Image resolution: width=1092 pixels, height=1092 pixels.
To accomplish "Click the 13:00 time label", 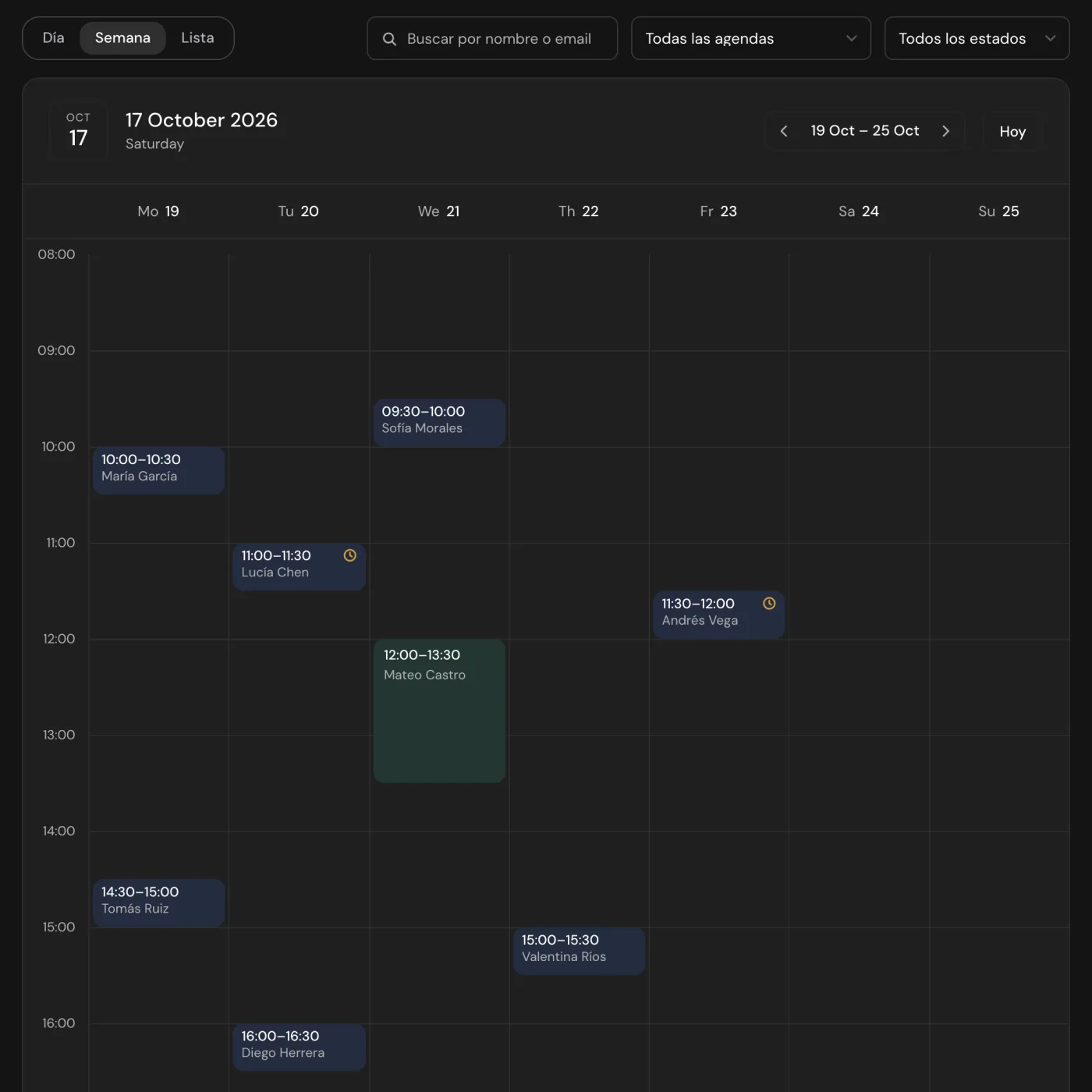I will pyautogui.click(x=58, y=735).
